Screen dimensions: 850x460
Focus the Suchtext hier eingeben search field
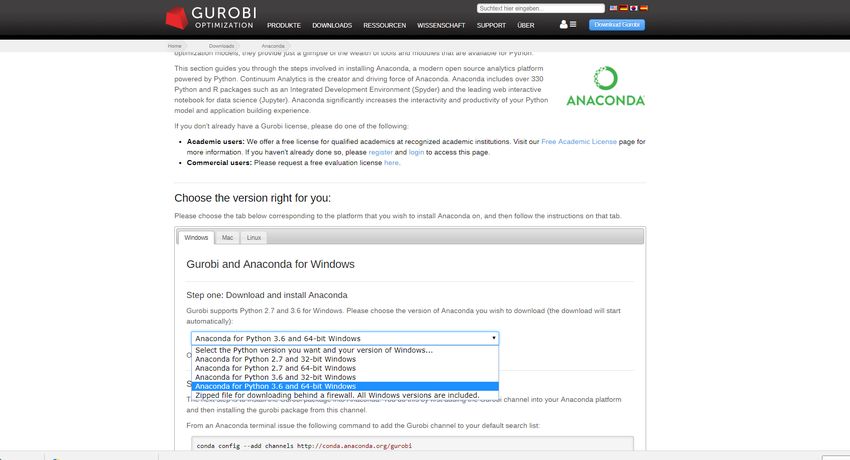point(540,8)
